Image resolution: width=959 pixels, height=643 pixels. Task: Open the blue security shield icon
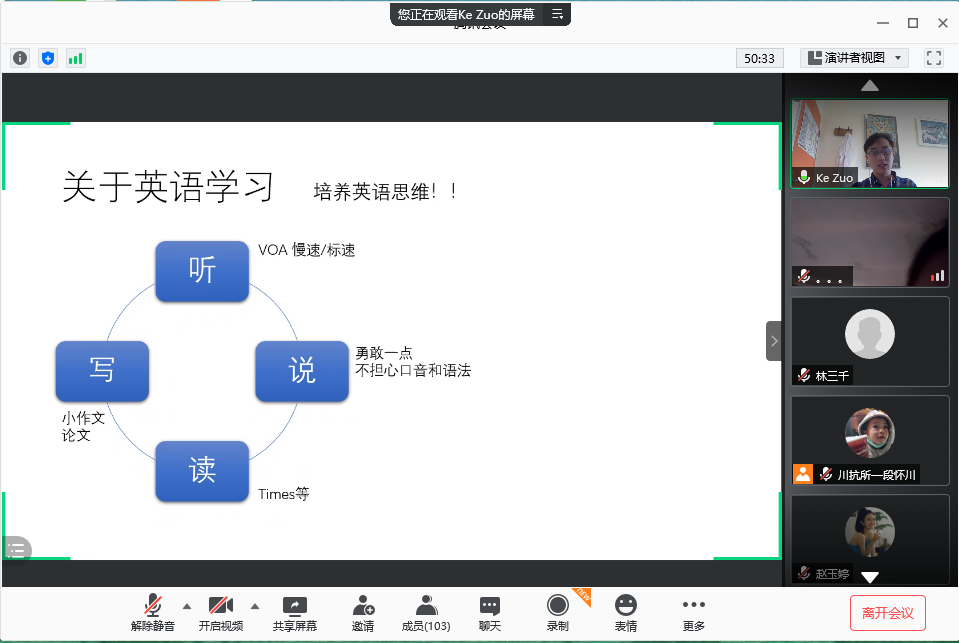[48, 58]
